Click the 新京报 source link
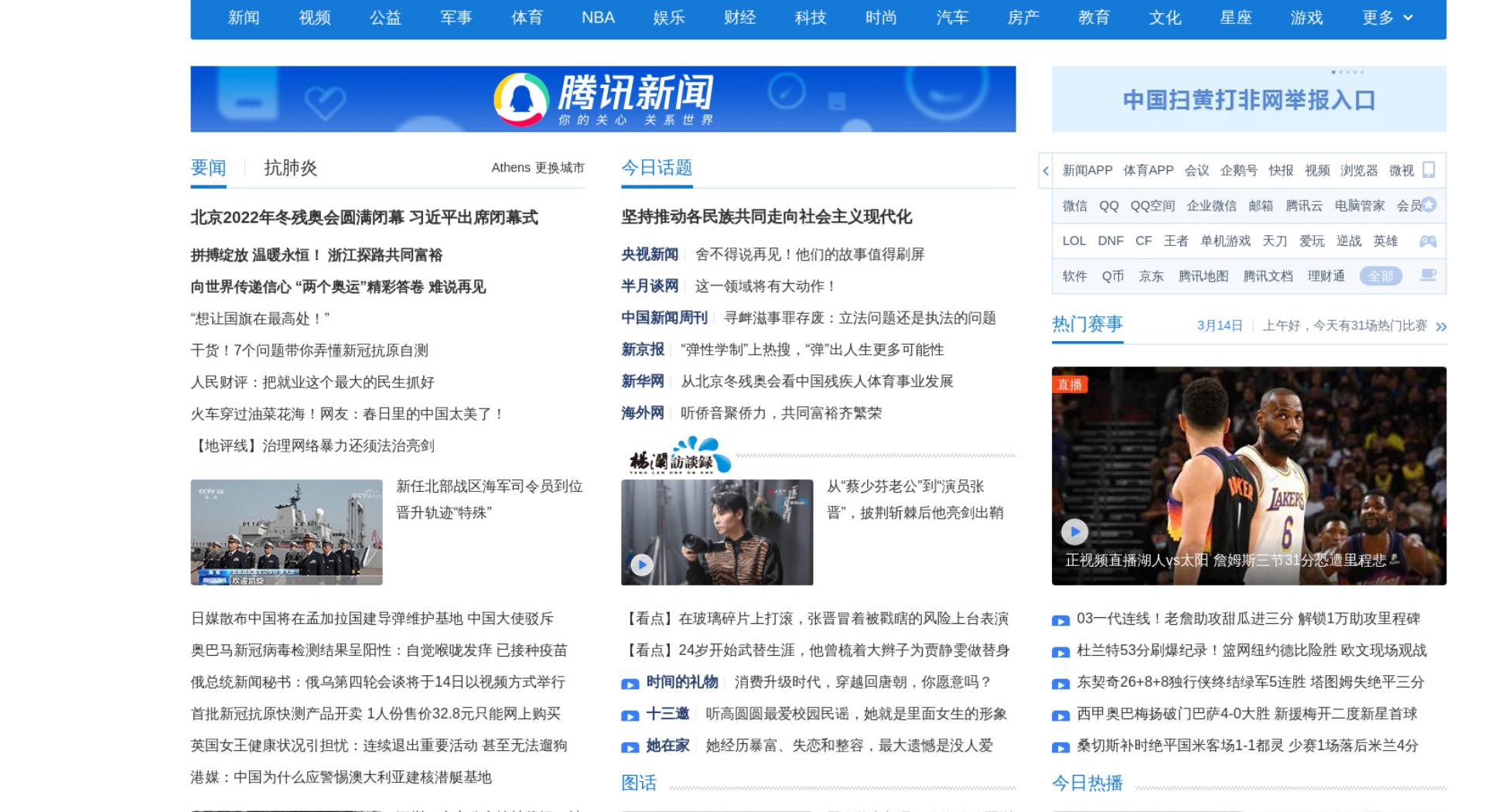This screenshot has width=1485, height=812. tap(643, 350)
